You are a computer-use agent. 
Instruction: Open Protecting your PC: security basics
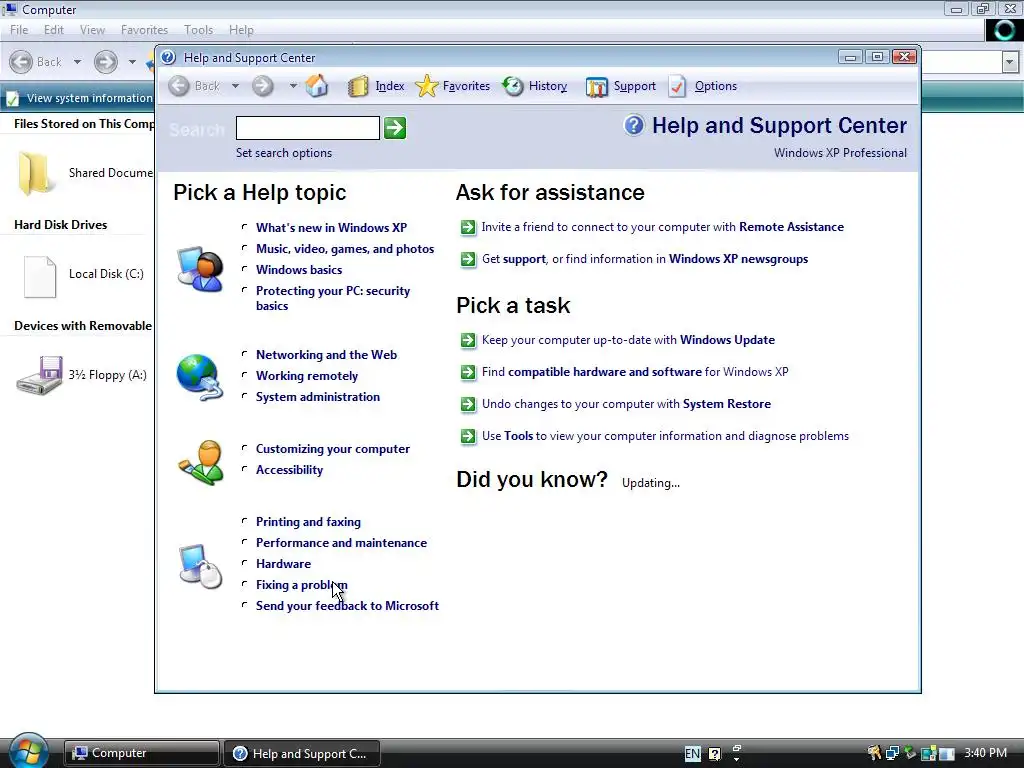332,298
